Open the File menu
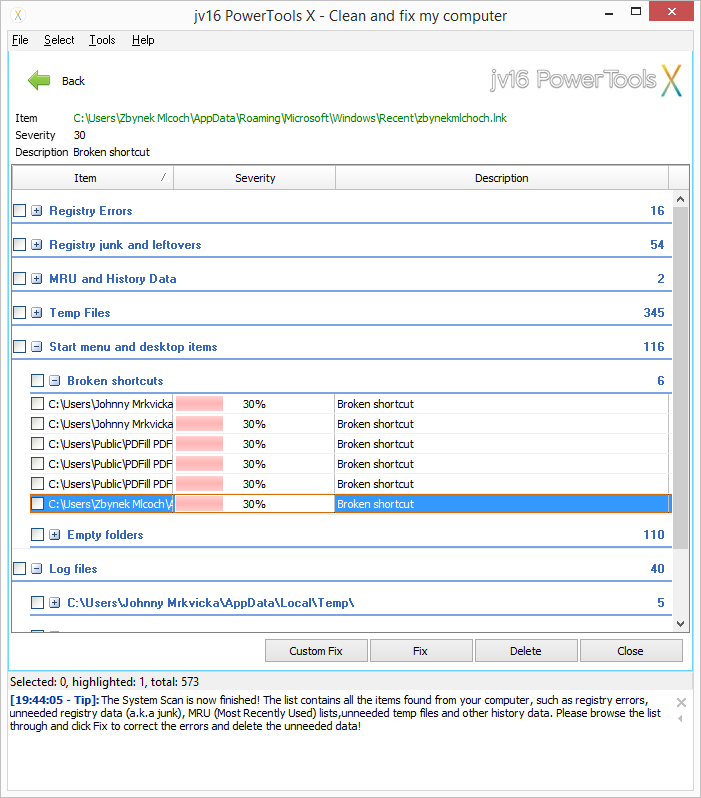 (x=20, y=40)
